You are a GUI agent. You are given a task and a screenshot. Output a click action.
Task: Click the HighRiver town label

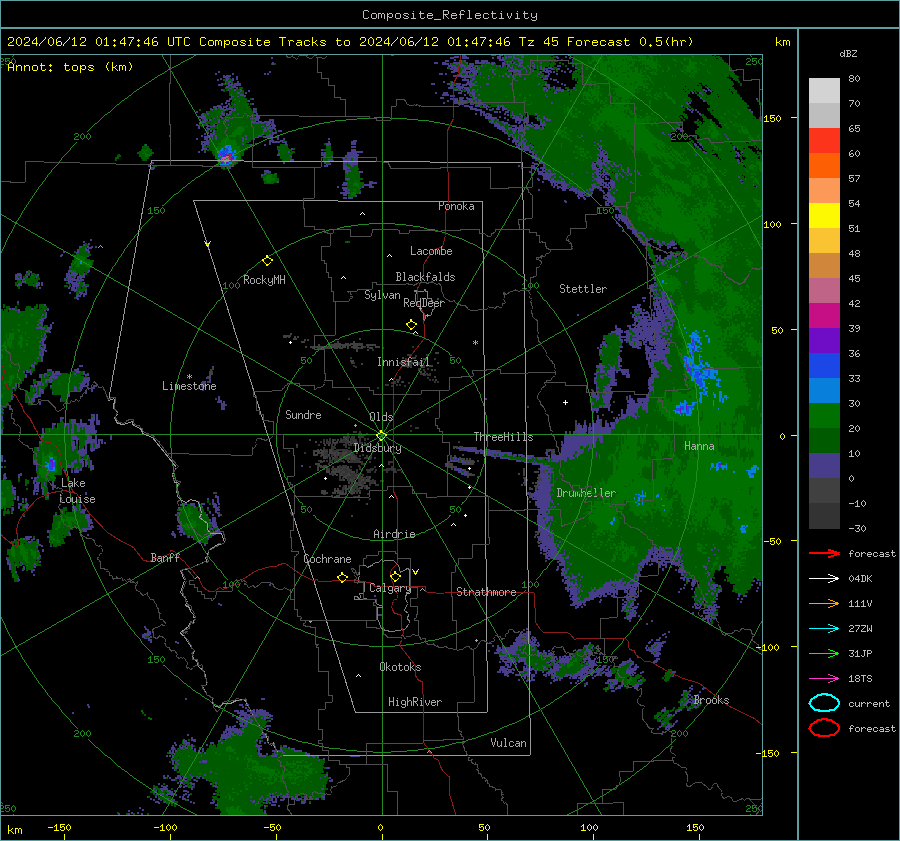coord(415,702)
